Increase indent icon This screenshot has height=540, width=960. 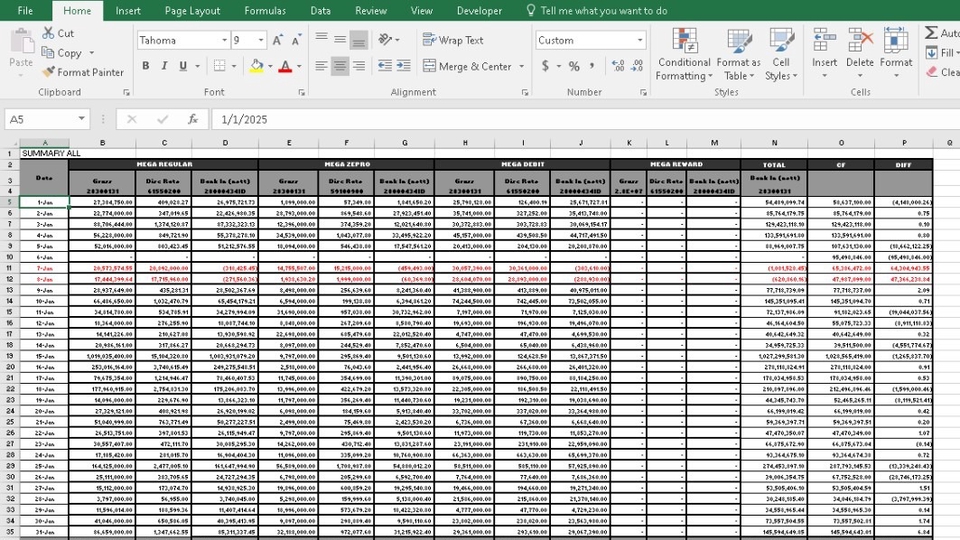click(403, 66)
